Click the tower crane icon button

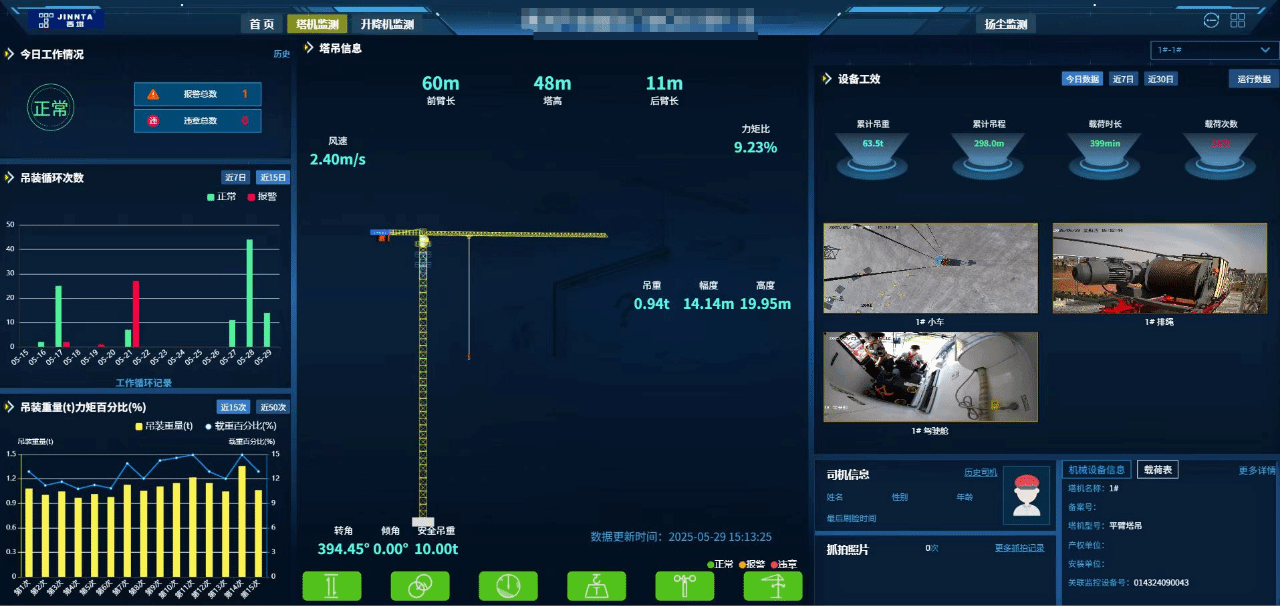[773, 586]
